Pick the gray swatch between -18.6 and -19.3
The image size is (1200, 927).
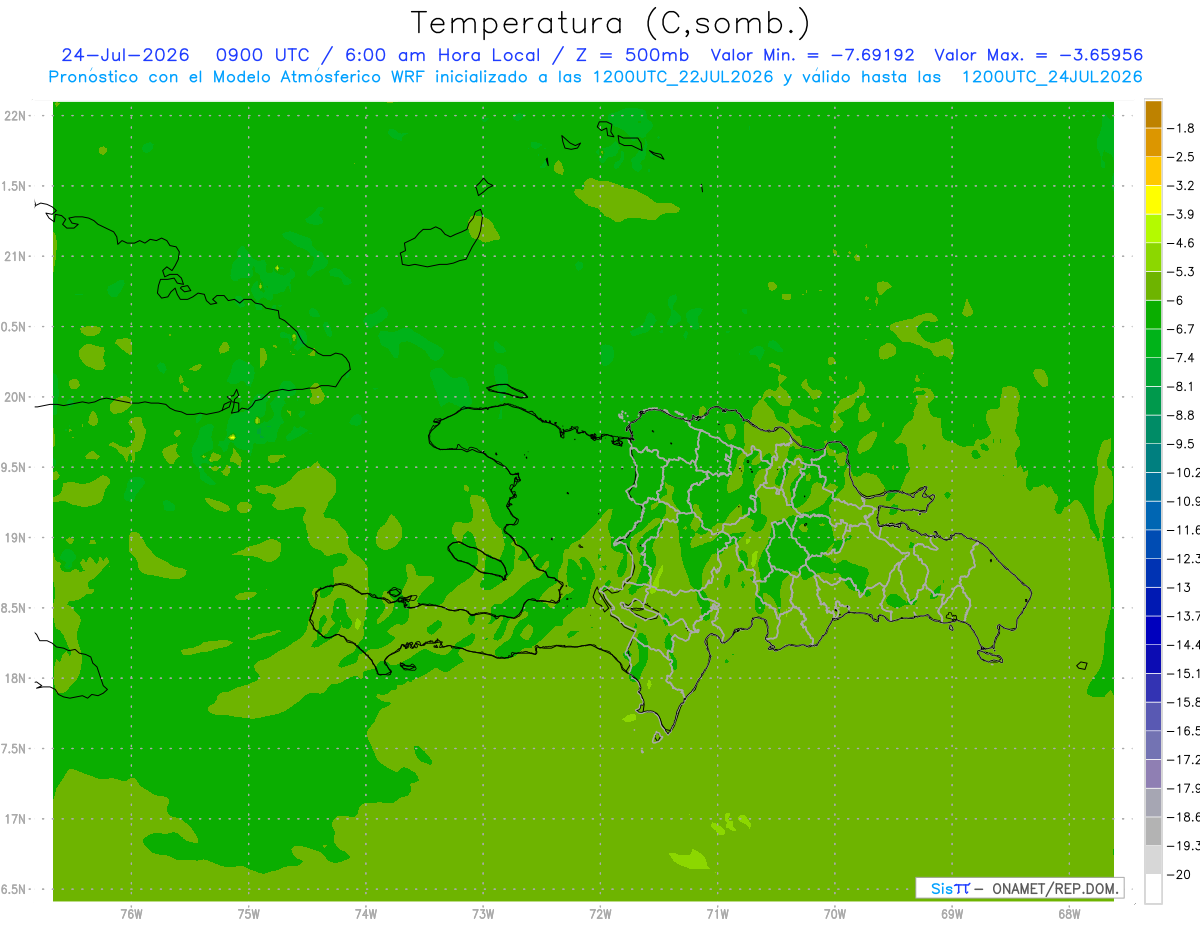coord(1153,831)
